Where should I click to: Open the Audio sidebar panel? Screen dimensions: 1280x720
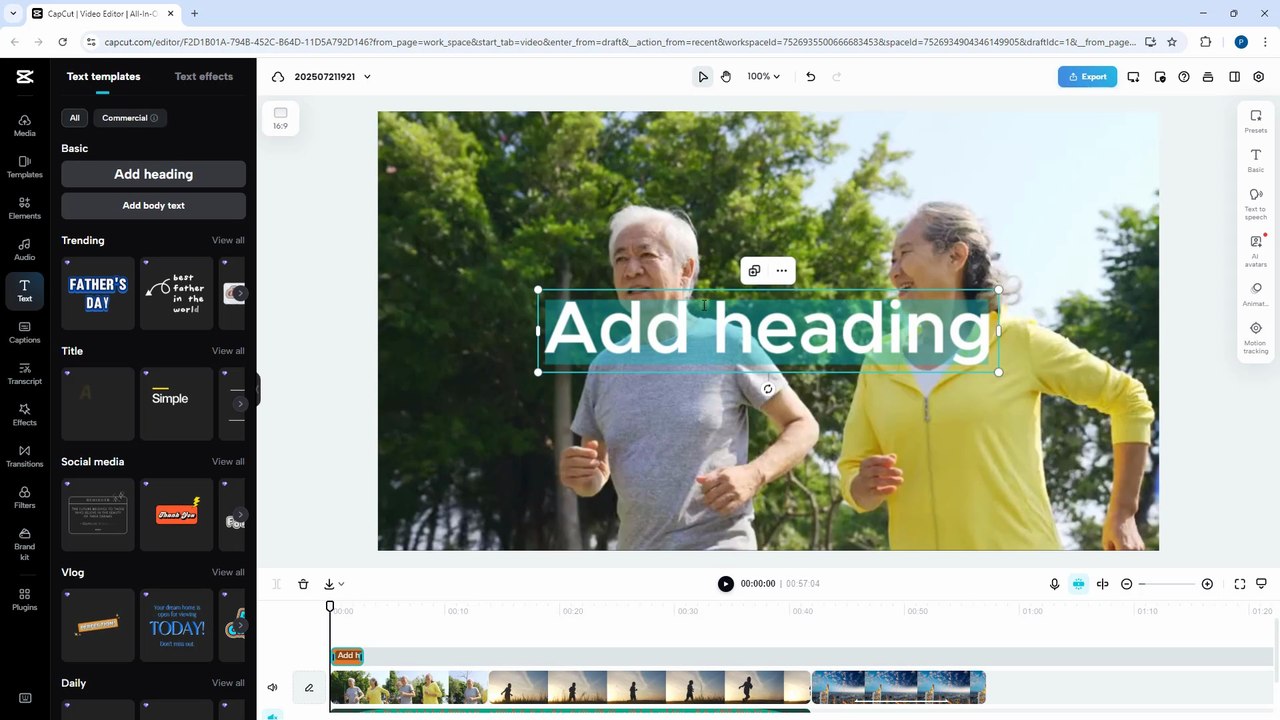coord(24,249)
